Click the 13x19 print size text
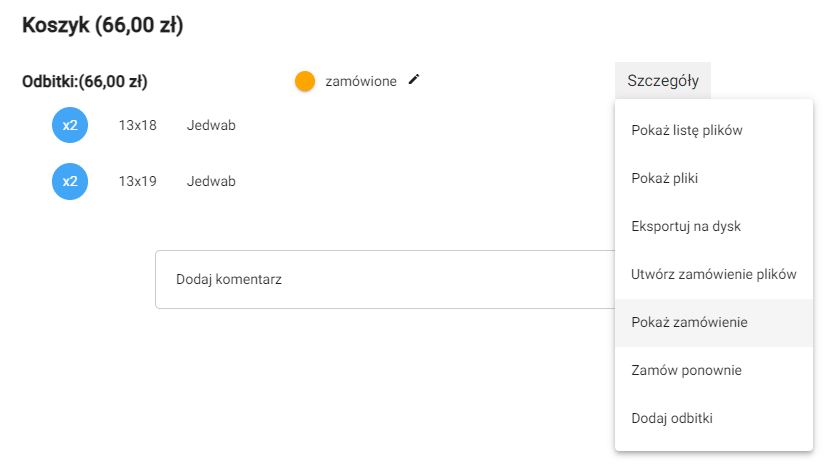The width and height of the screenshot is (833, 469). (137, 182)
